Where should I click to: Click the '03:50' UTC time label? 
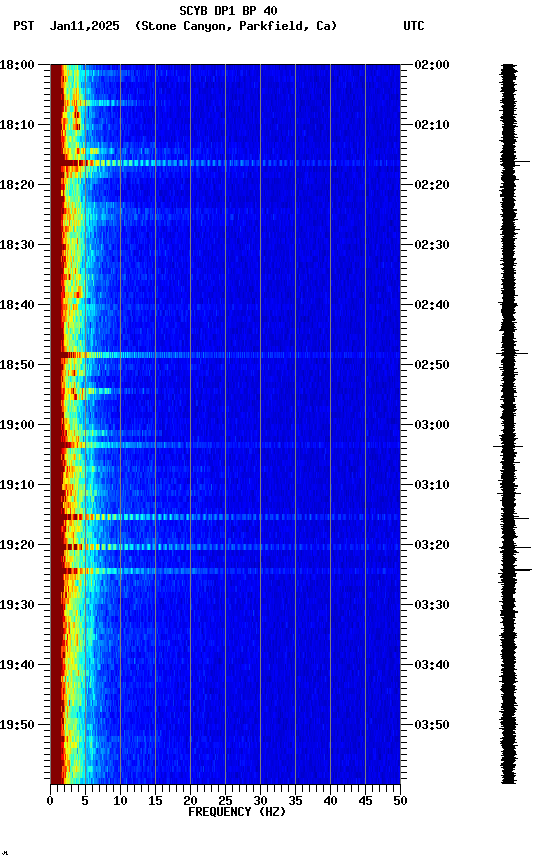coord(432,725)
